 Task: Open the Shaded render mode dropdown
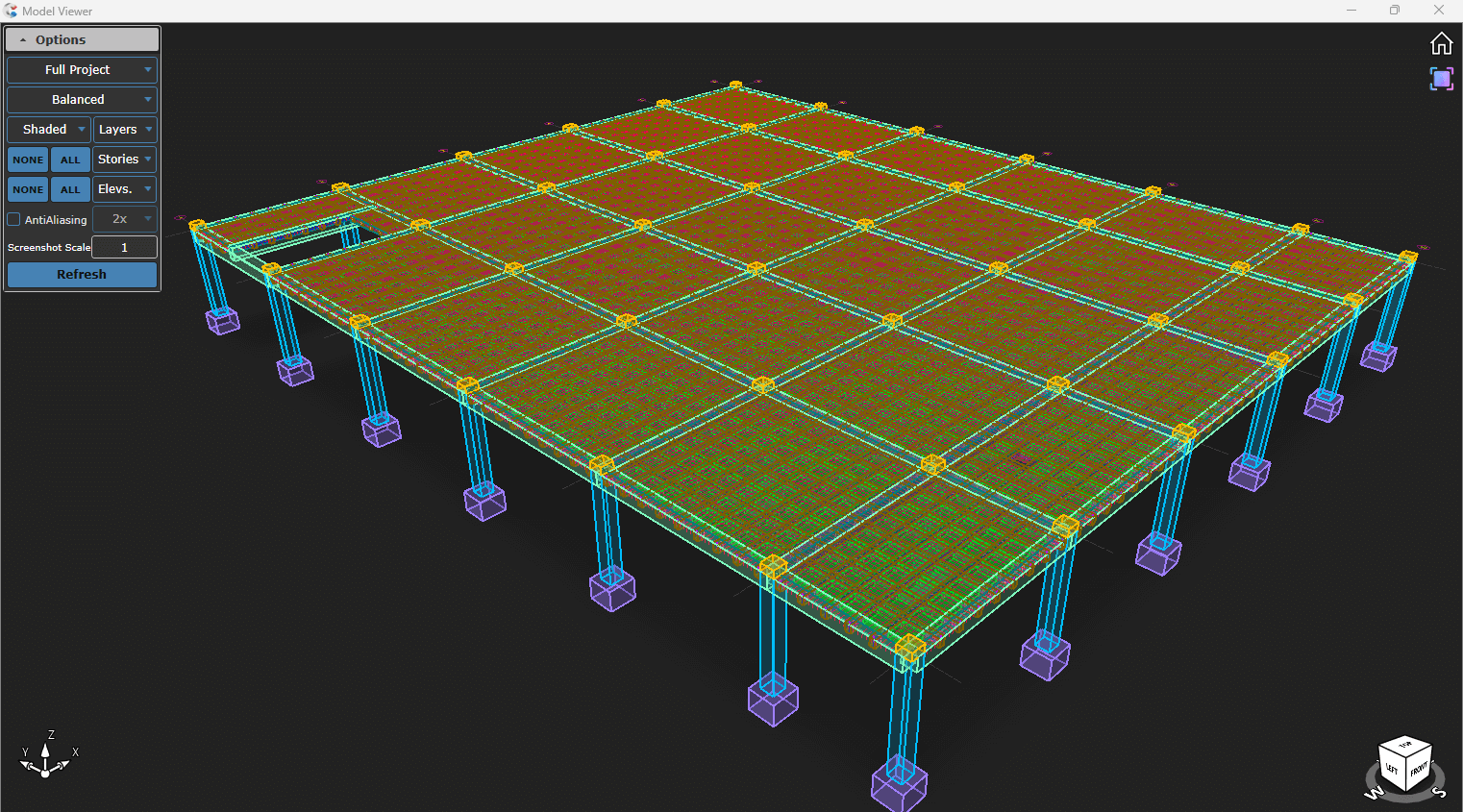coord(49,130)
